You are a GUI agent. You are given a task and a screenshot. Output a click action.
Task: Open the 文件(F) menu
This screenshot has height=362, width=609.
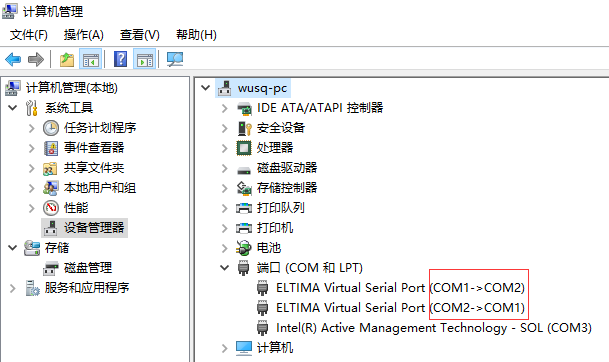[x=28, y=35]
